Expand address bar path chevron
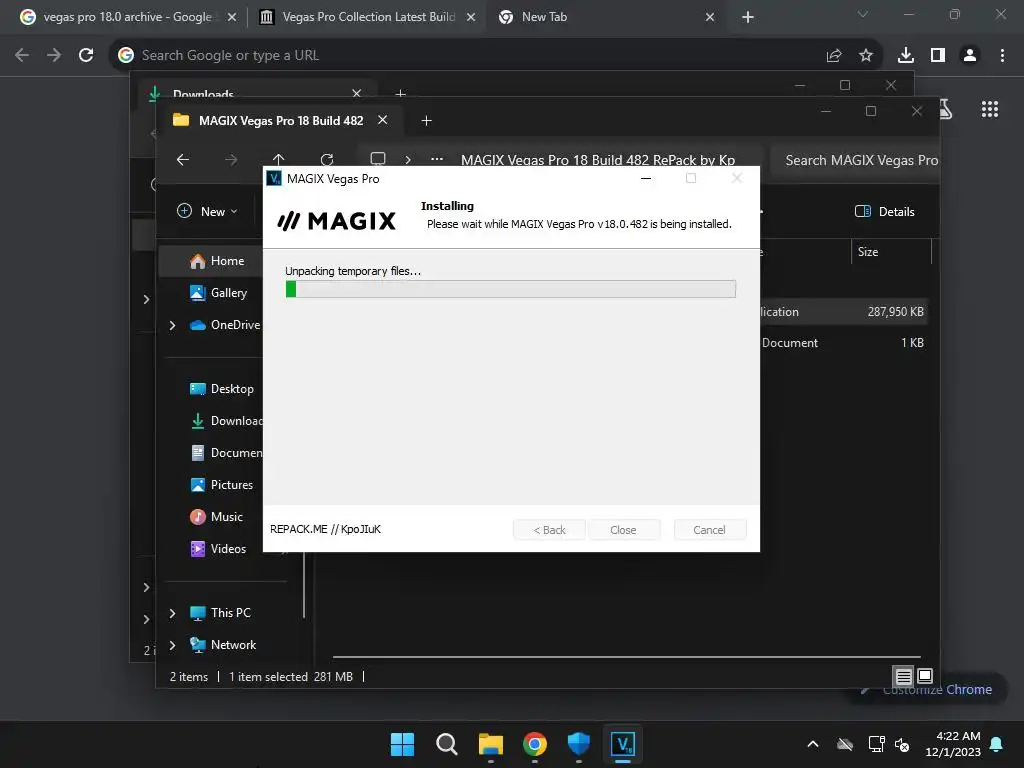This screenshot has width=1024, height=768. point(408,159)
